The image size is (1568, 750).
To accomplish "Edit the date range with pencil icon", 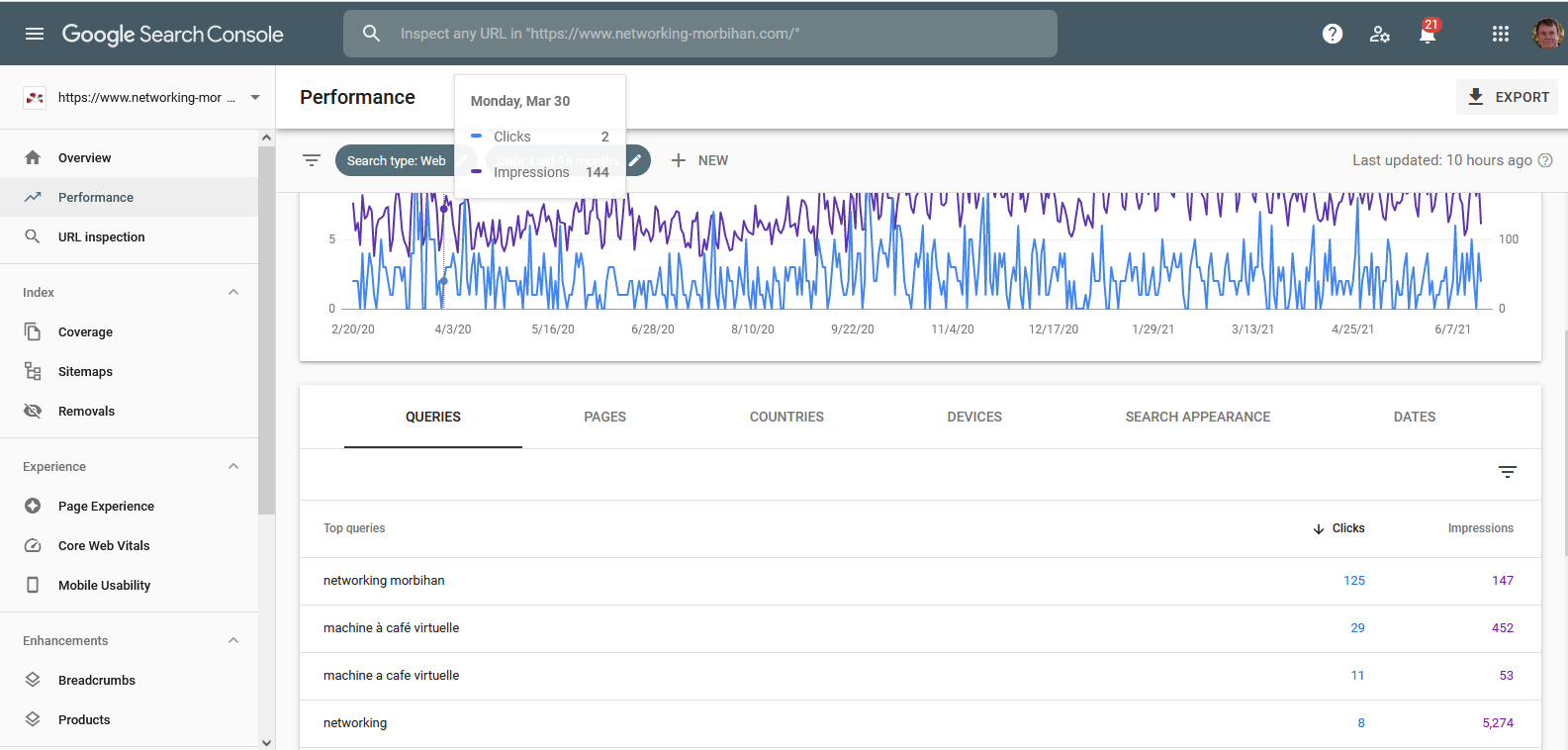I will click(635, 160).
